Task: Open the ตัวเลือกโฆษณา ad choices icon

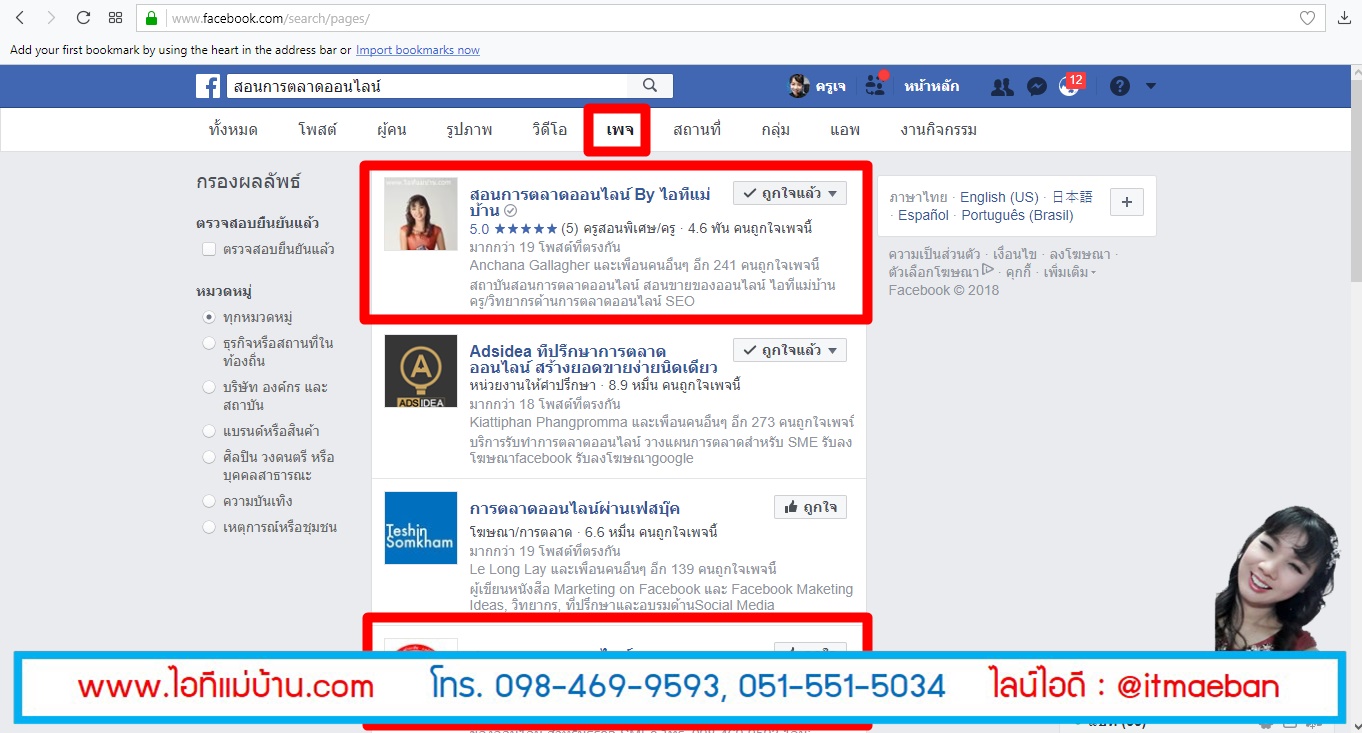Action: point(988,270)
